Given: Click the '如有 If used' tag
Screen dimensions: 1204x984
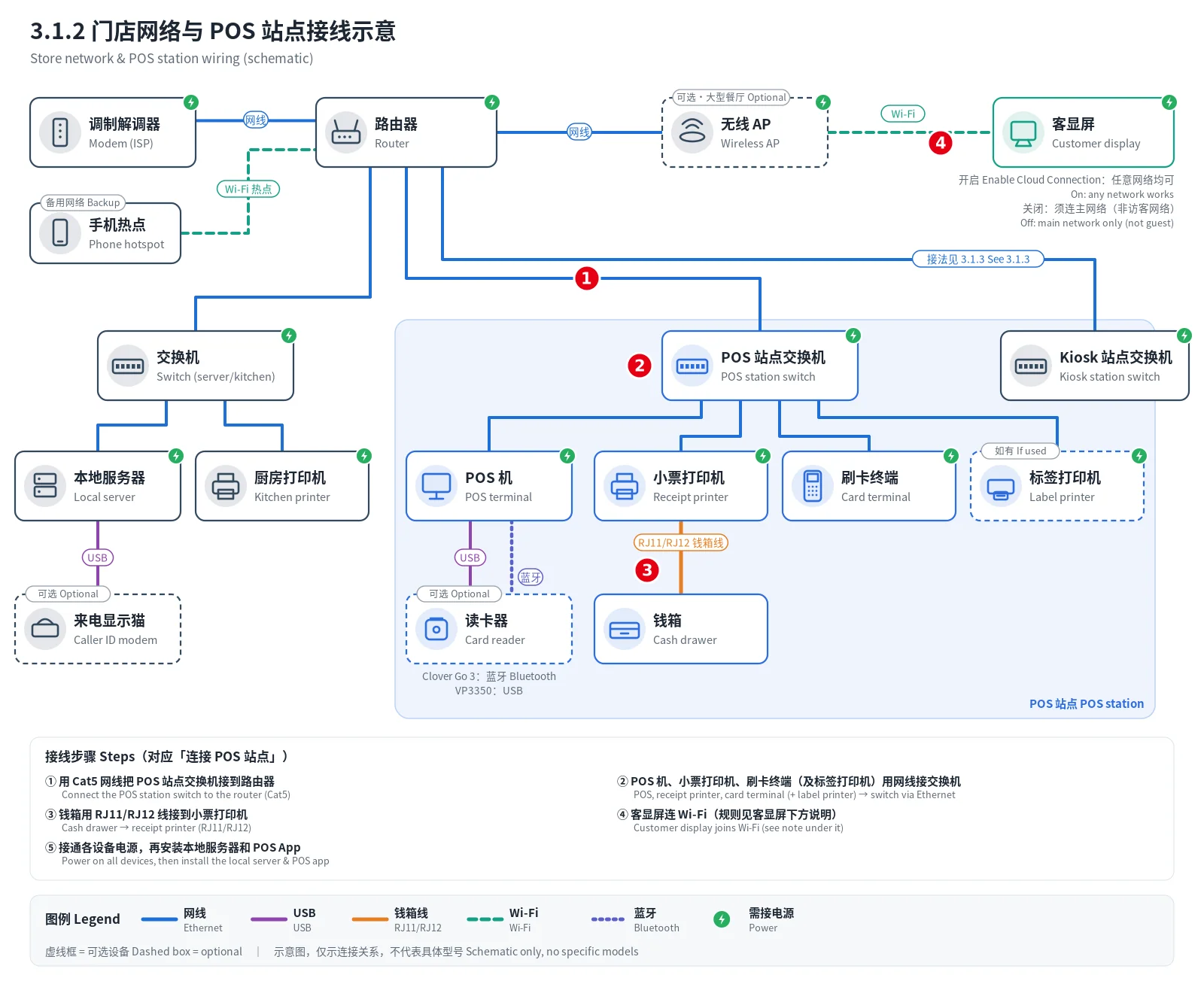Looking at the screenshot, I should coord(1020,451).
